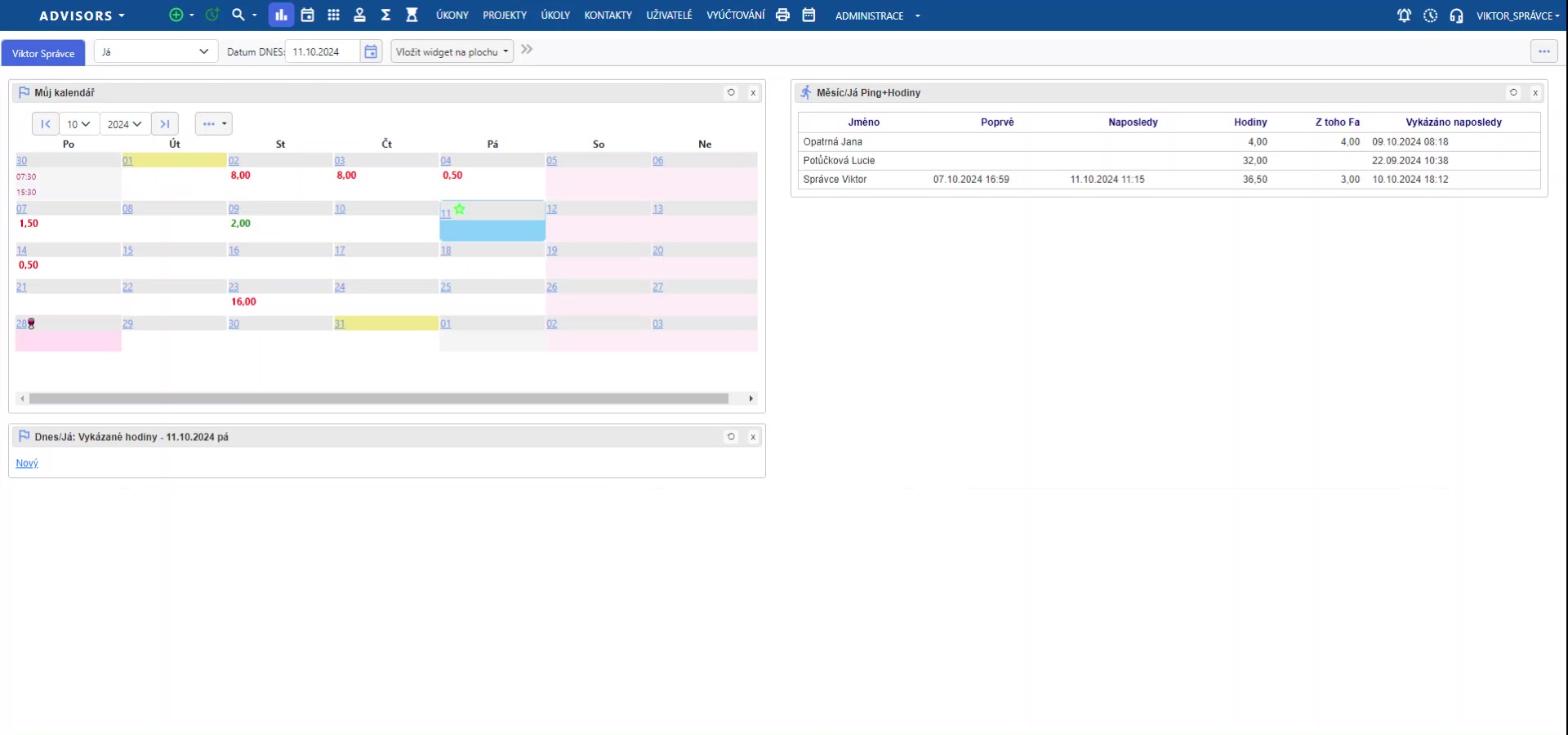Click the calendar horizontal scrollbar
The width and height of the screenshot is (1568, 735).
tap(378, 399)
